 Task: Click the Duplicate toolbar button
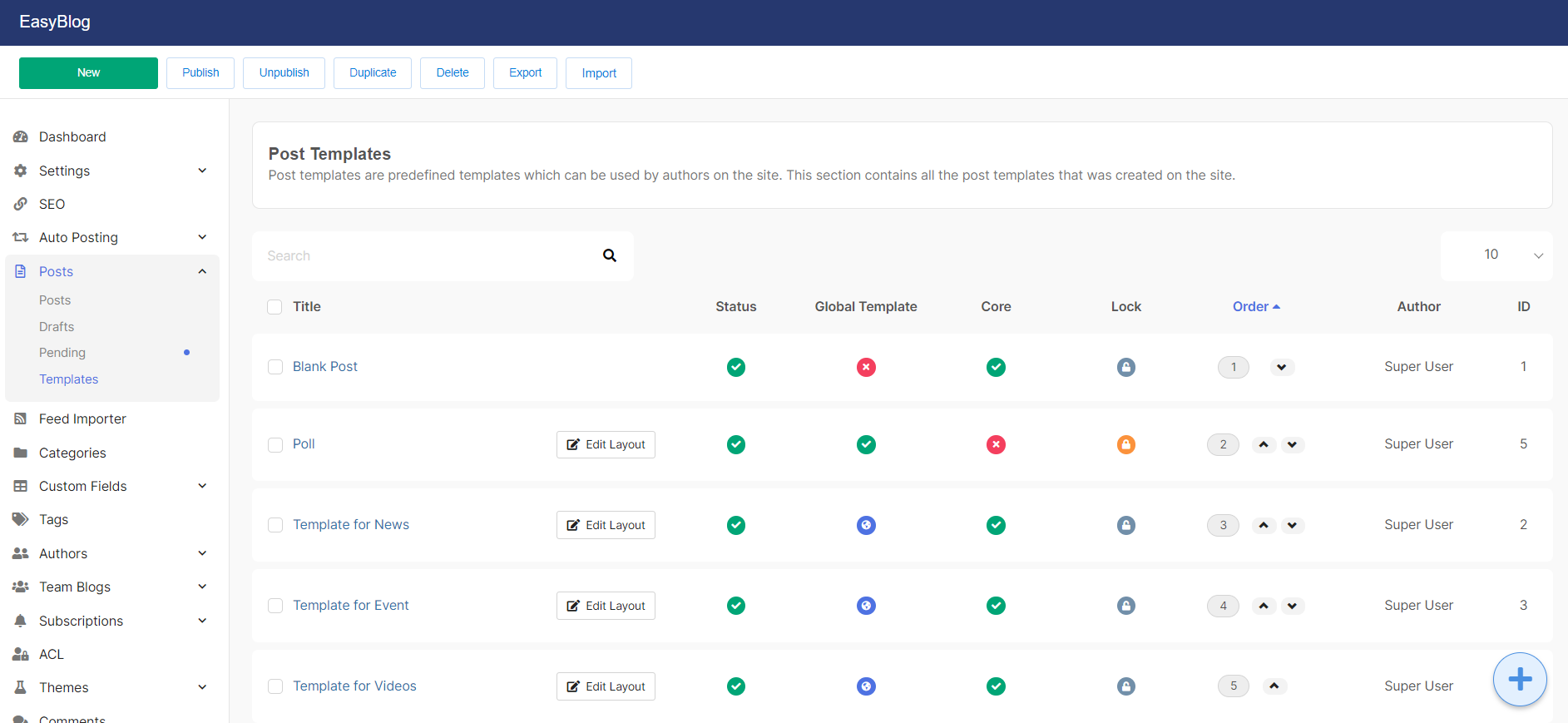click(373, 73)
